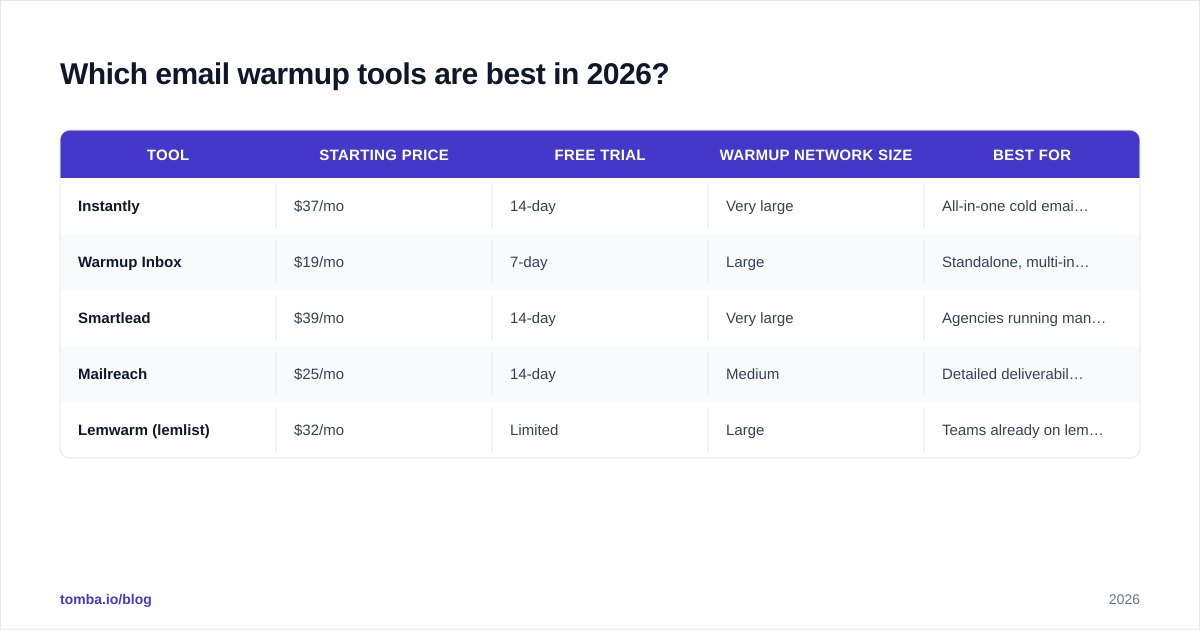The height and width of the screenshot is (630, 1200).
Task: Click Mailreach's 14-day free trial cell
Action: pos(600,374)
